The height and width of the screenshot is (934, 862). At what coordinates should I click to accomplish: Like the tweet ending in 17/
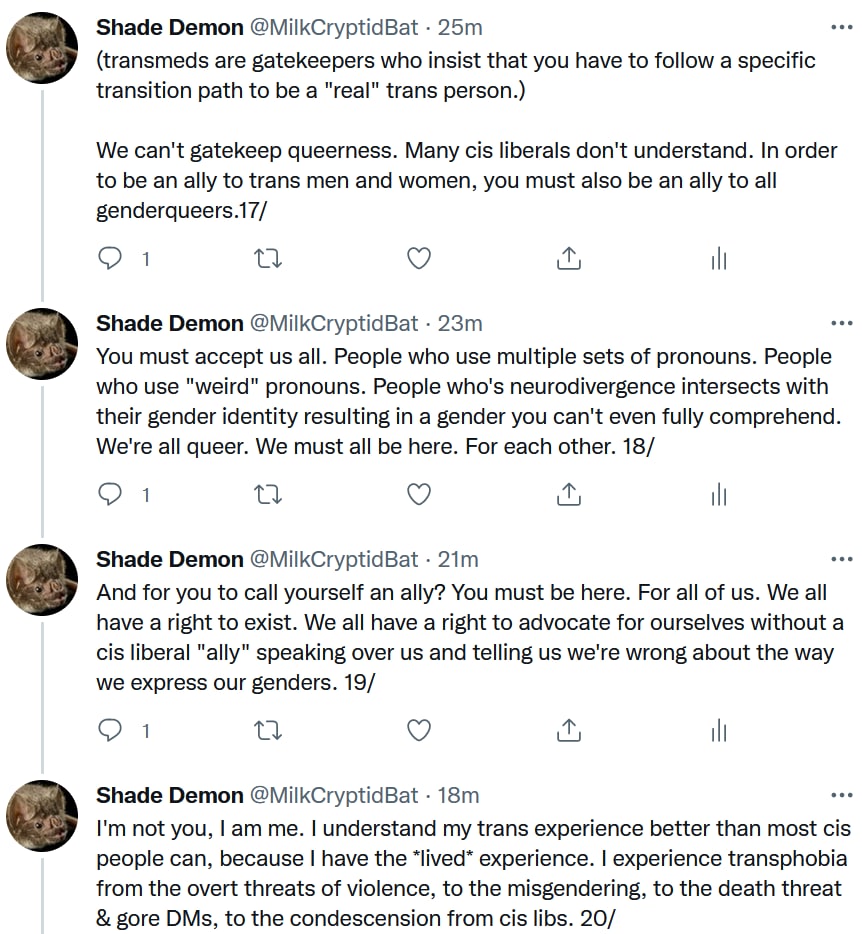point(419,259)
